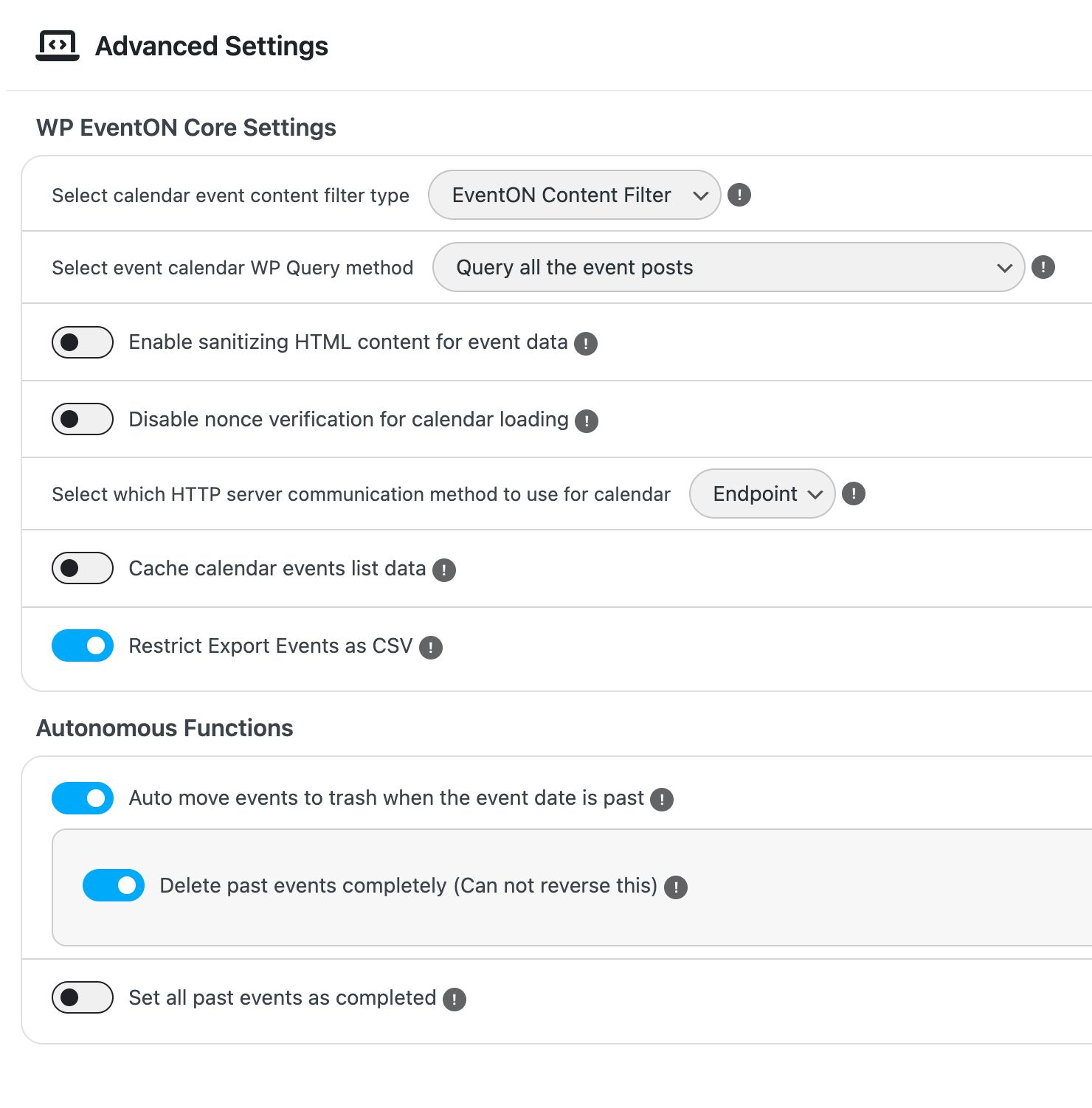Toggle Disable nonce verification for calendar loading

(83, 420)
